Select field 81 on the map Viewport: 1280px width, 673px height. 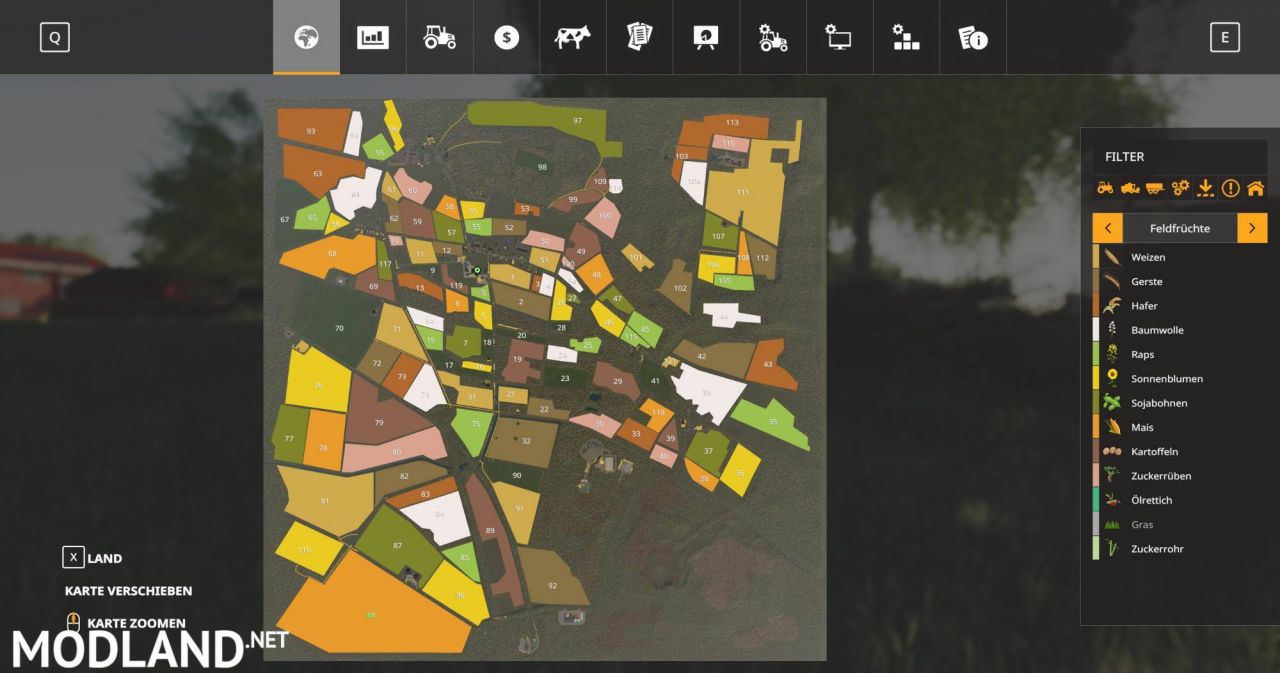(x=325, y=500)
